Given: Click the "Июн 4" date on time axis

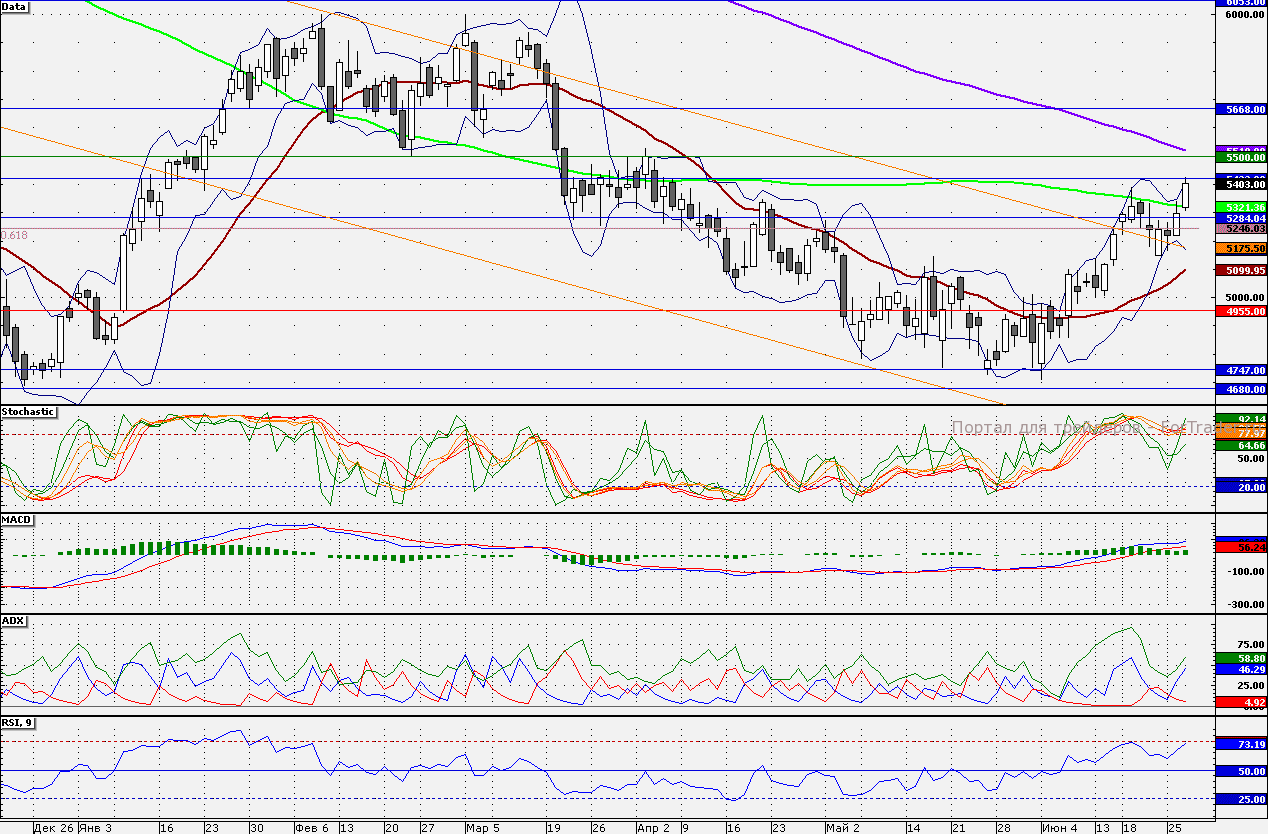Looking at the screenshot, I should (1059, 828).
